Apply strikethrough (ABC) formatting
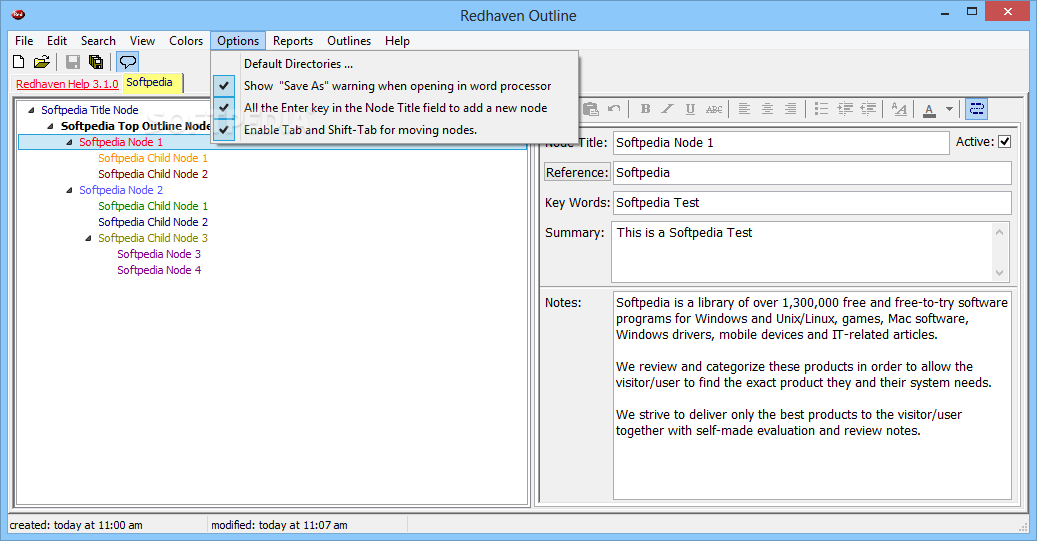This screenshot has height=541, width=1037. [x=714, y=109]
